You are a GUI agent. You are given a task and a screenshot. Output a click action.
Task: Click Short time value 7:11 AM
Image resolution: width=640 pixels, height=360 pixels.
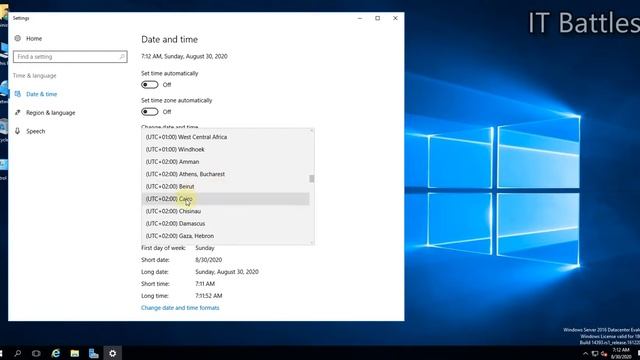205,284
